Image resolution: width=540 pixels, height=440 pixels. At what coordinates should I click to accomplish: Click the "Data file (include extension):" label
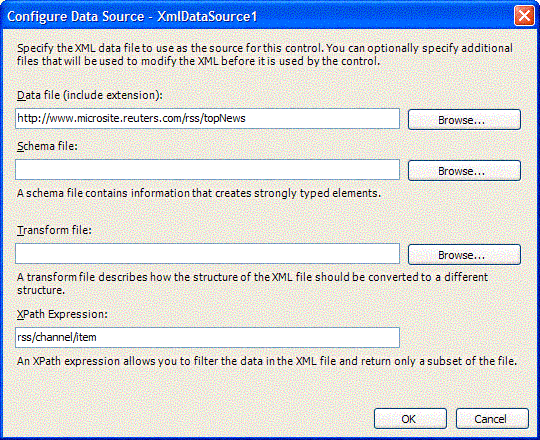tap(90, 95)
